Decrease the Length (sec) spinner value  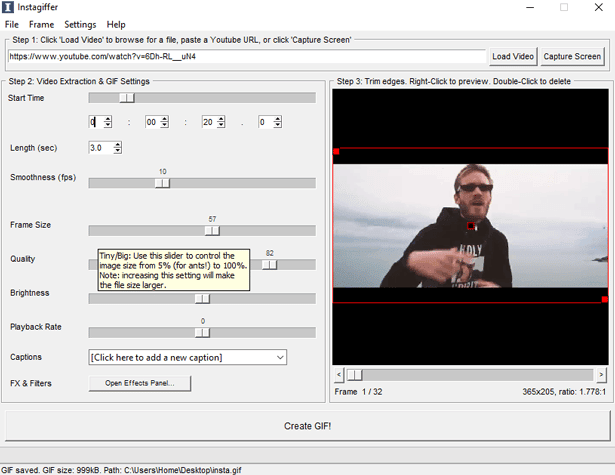coord(117,151)
